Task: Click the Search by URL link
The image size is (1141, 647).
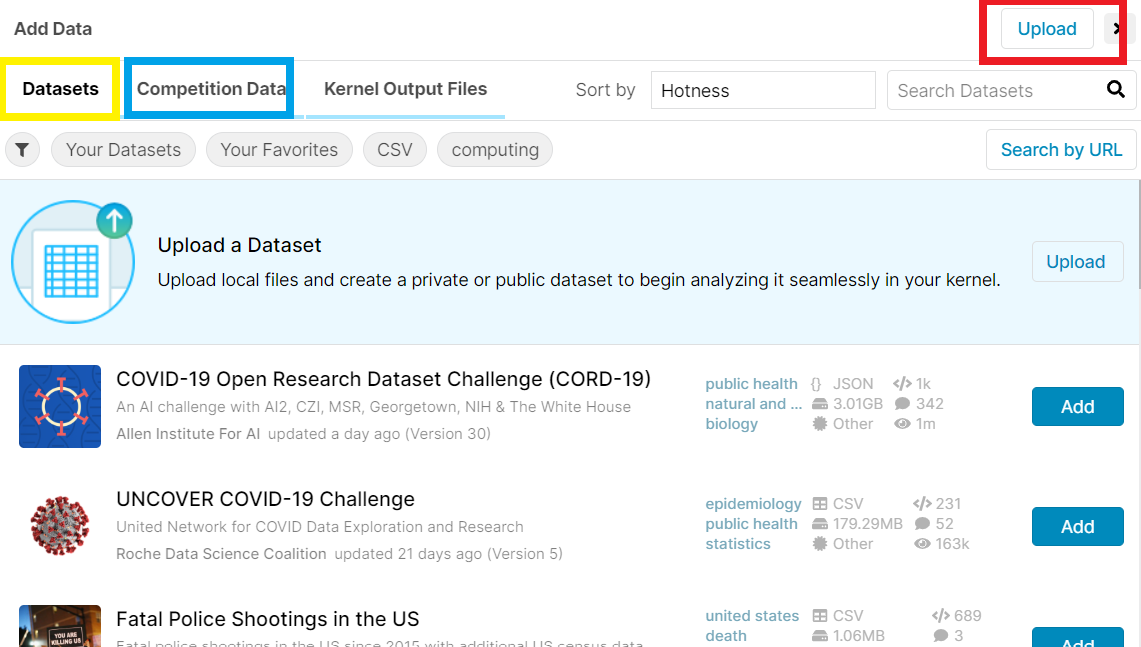Action: point(1061,149)
